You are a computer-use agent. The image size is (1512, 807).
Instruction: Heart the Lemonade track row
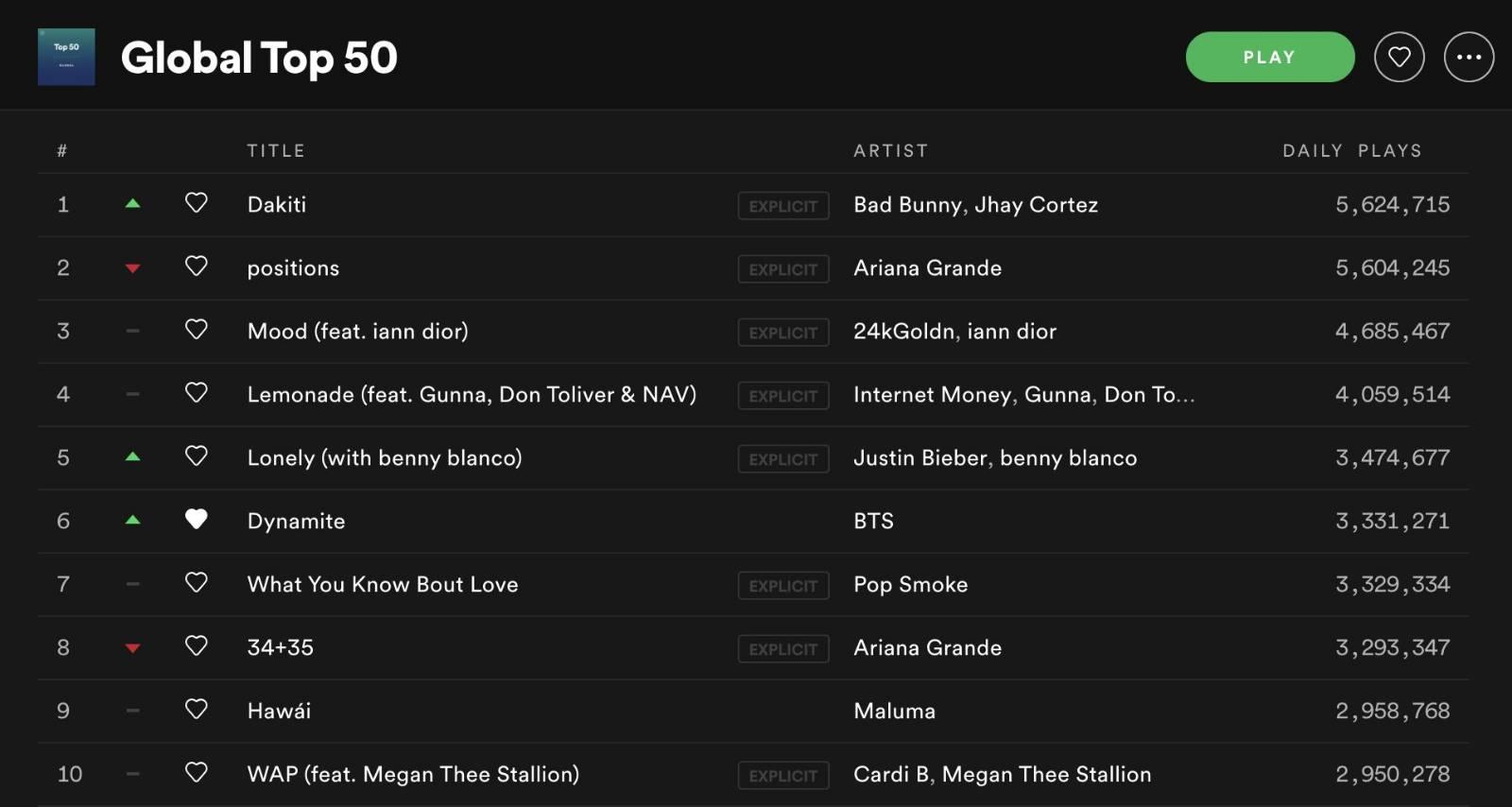click(196, 393)
